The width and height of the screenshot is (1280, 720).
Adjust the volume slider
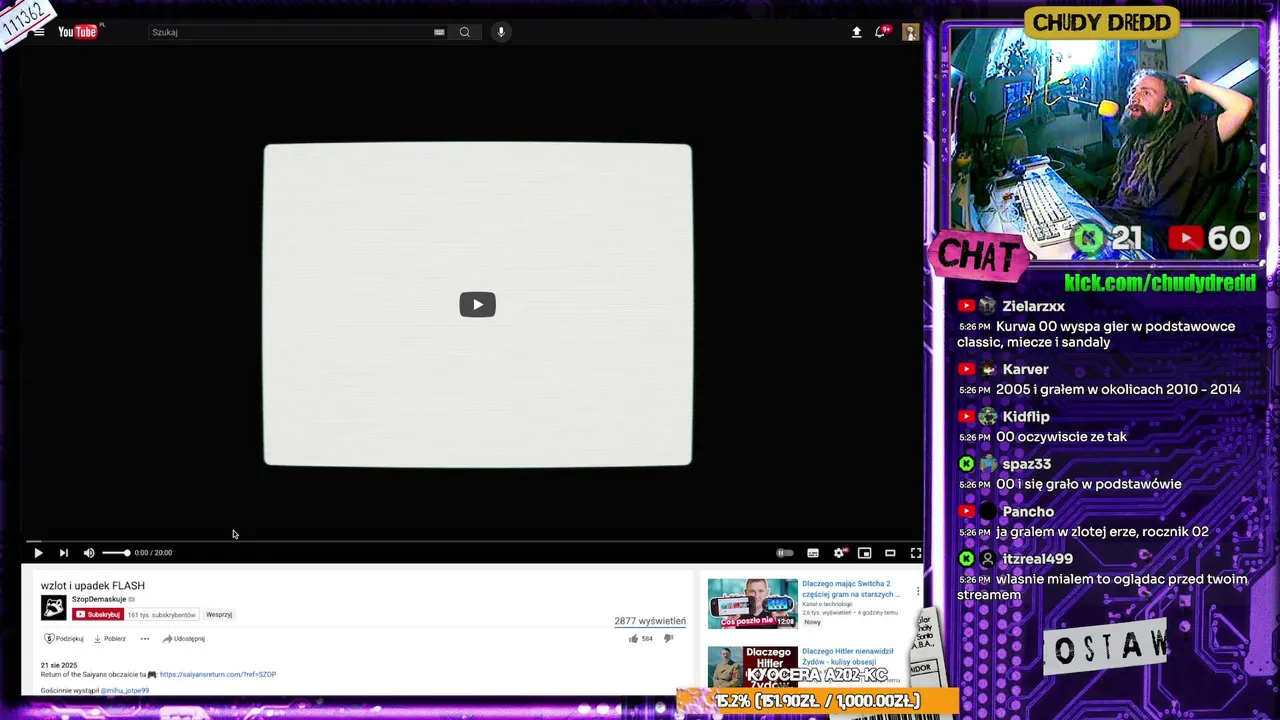(x=116, y=553)
